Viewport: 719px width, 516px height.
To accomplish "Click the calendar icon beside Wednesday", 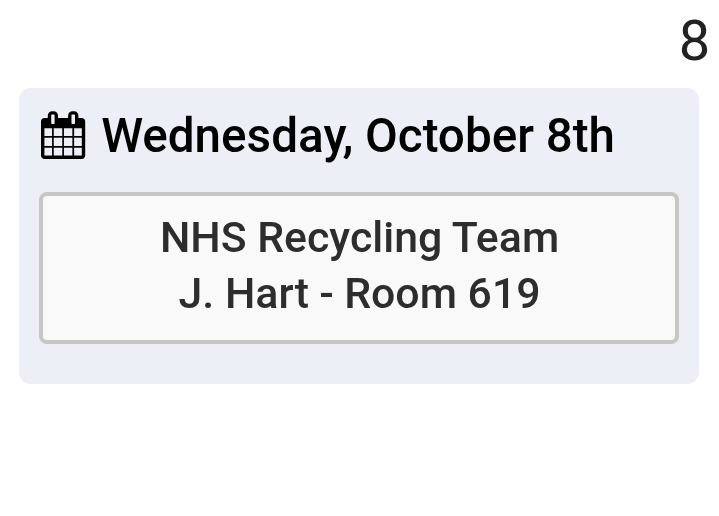I will pyautogui.click(x=63, y=136).
